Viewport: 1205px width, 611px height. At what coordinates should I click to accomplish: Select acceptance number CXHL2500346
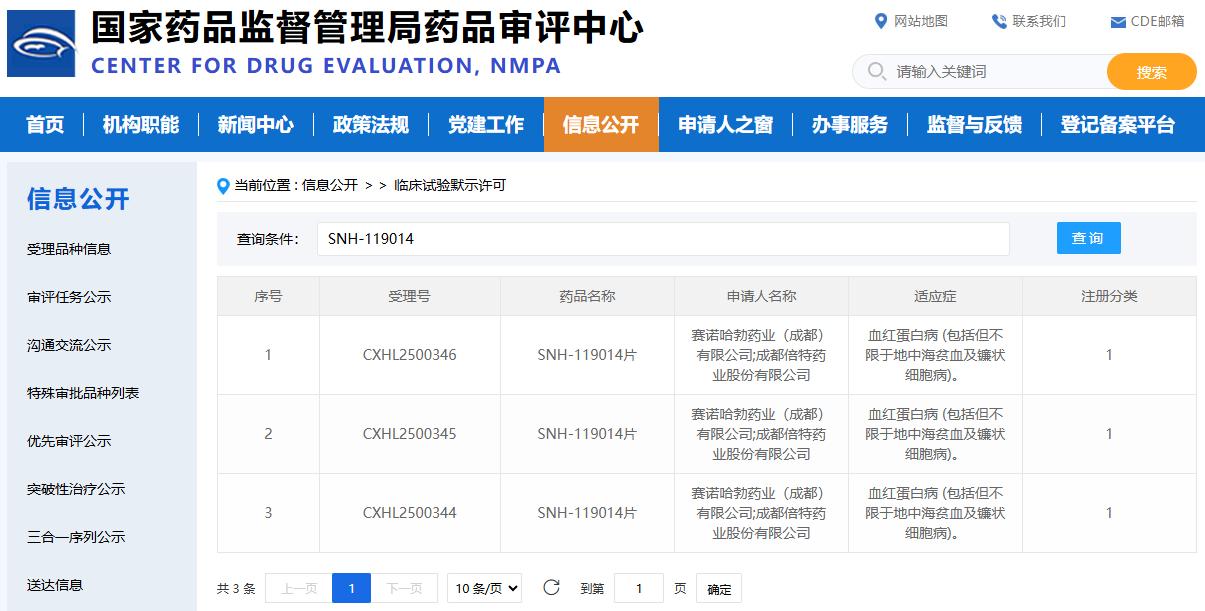coord(410,355)
